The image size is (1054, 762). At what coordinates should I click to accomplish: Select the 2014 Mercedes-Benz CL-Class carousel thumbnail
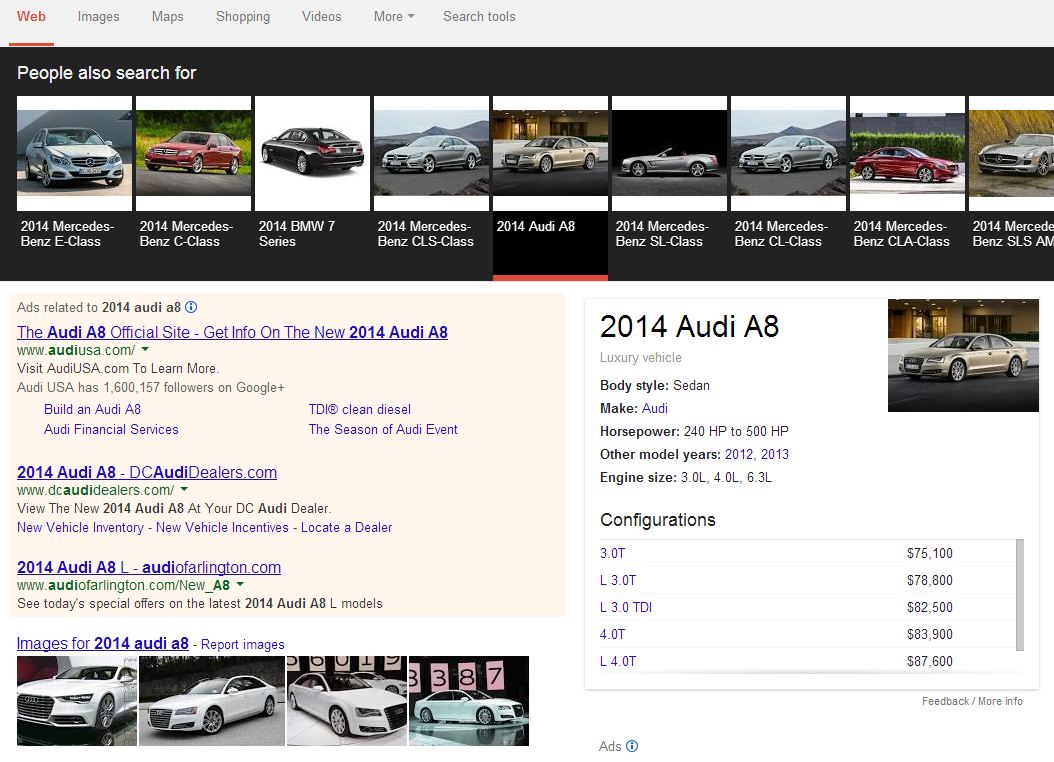coord(788,153)
